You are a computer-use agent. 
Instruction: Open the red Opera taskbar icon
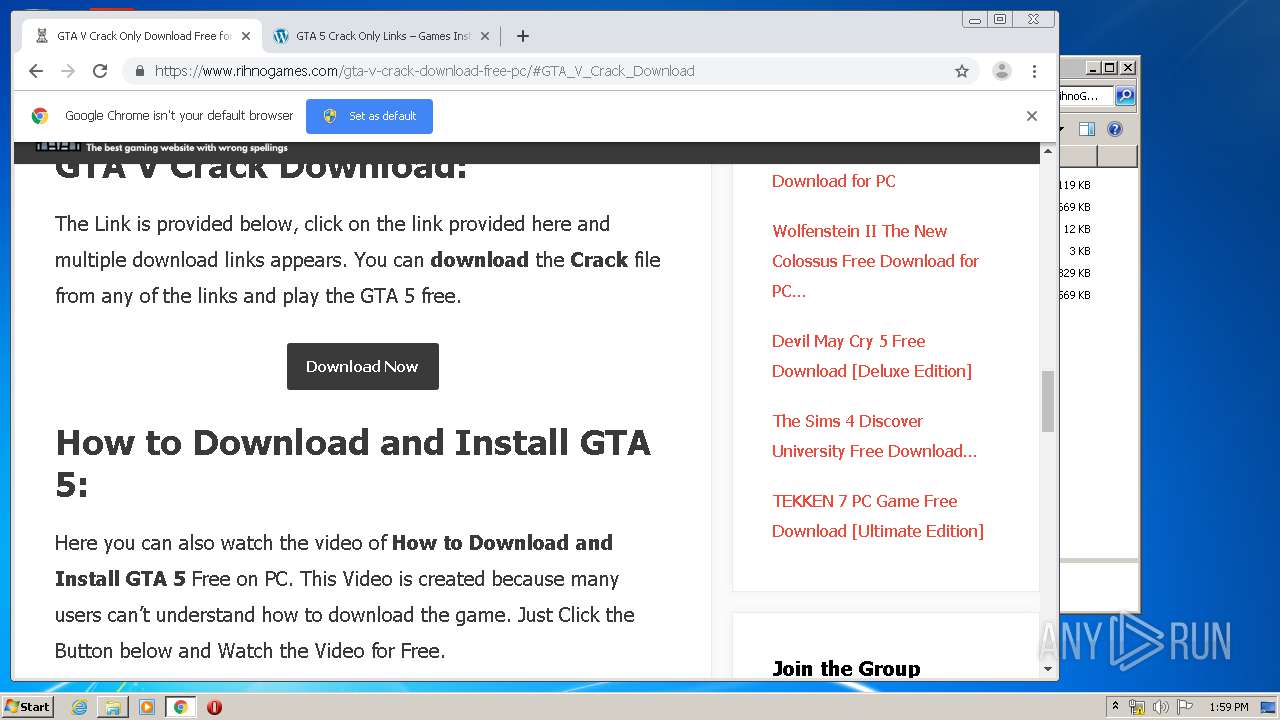tap(214, 707)
